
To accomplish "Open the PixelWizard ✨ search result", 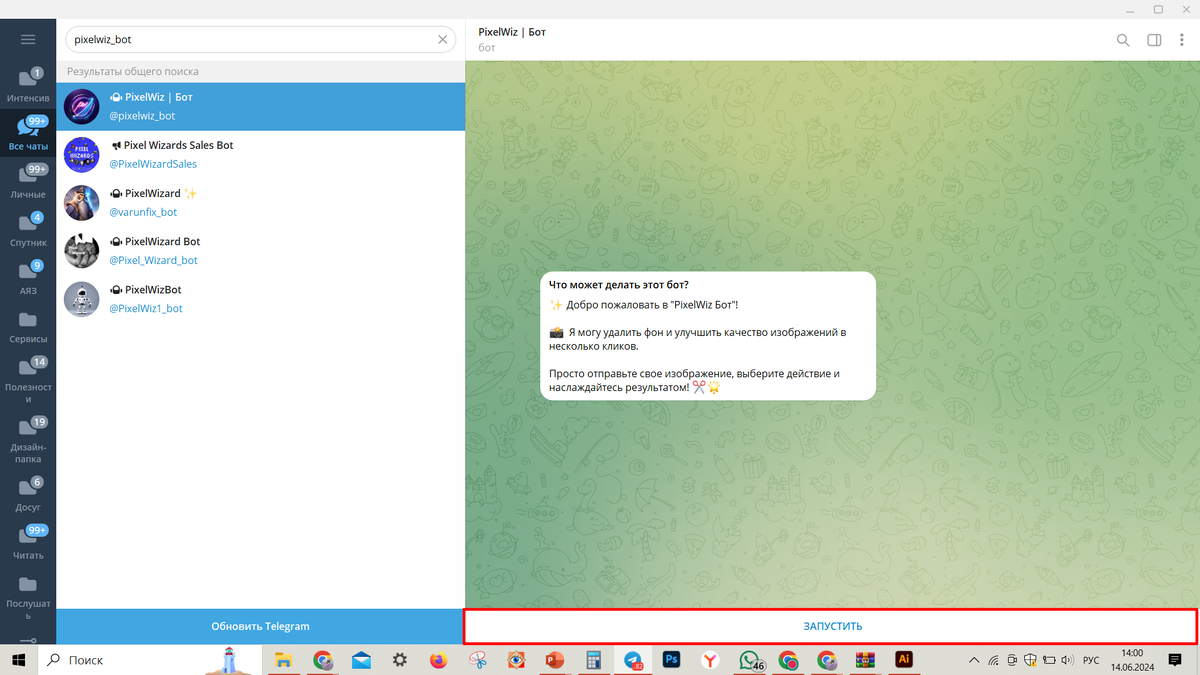I will coord(260,202).
